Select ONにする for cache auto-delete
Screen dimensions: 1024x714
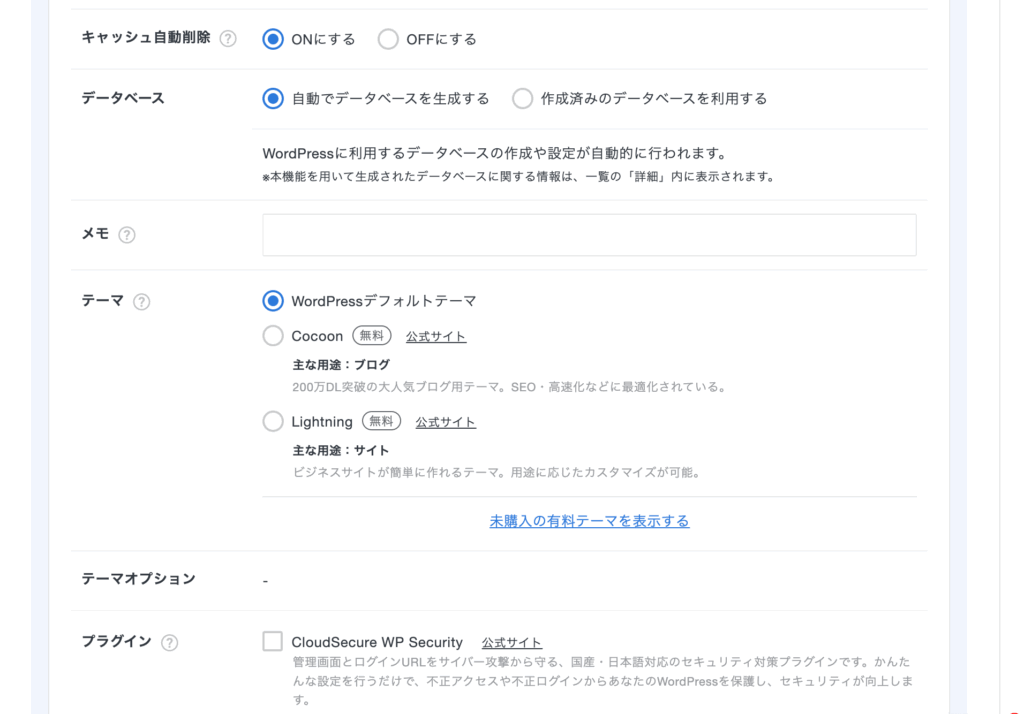273,39
